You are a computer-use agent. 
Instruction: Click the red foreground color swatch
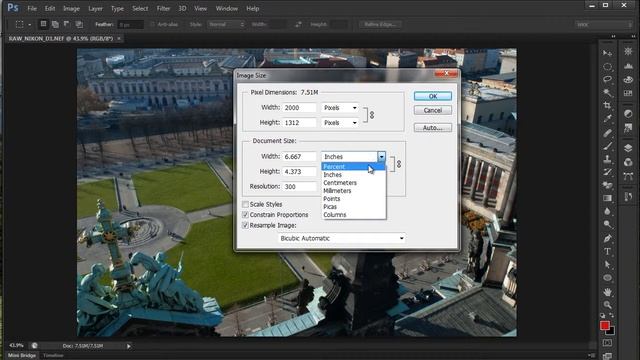coord(605,325)
